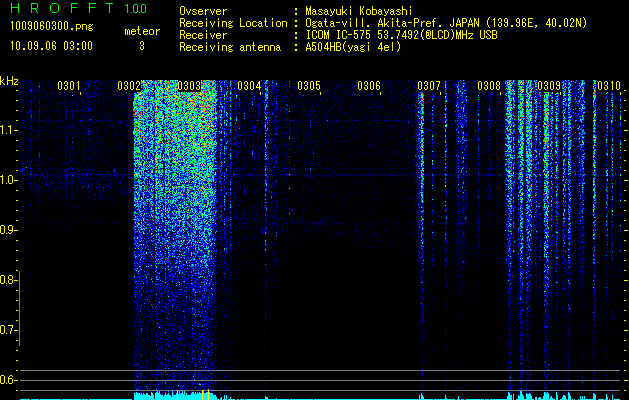Click the date stamp 10.09.06 03:00

pos(51,46)
